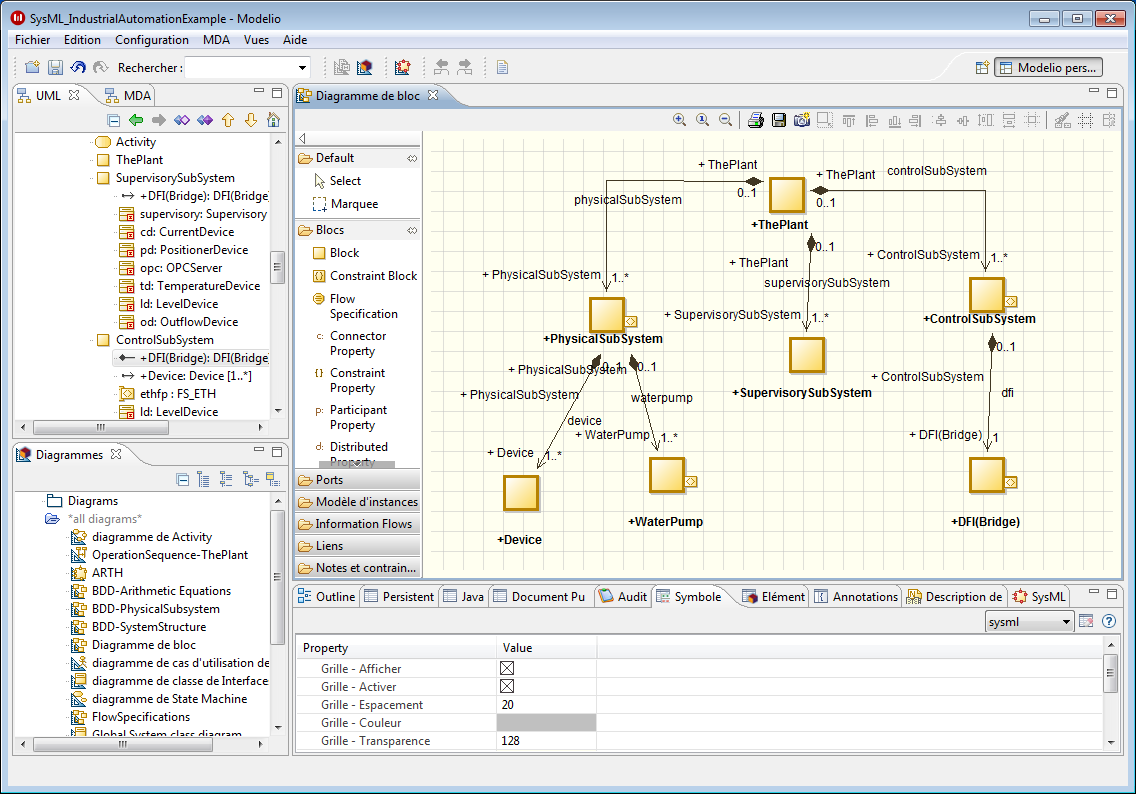Choose the Select tool in the palette
Image resolution: width=1136 pixels, height=794 pixels.
coord(338,180)
